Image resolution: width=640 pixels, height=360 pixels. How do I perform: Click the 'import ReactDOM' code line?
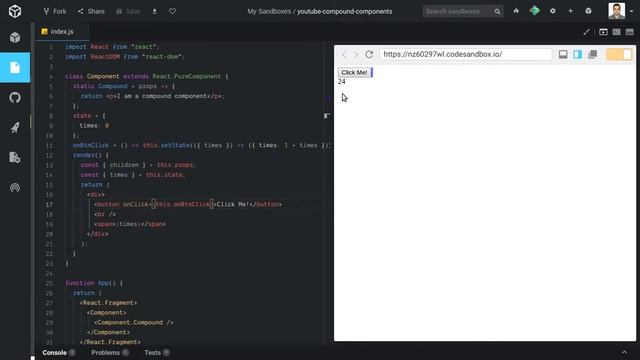(125, 57)
